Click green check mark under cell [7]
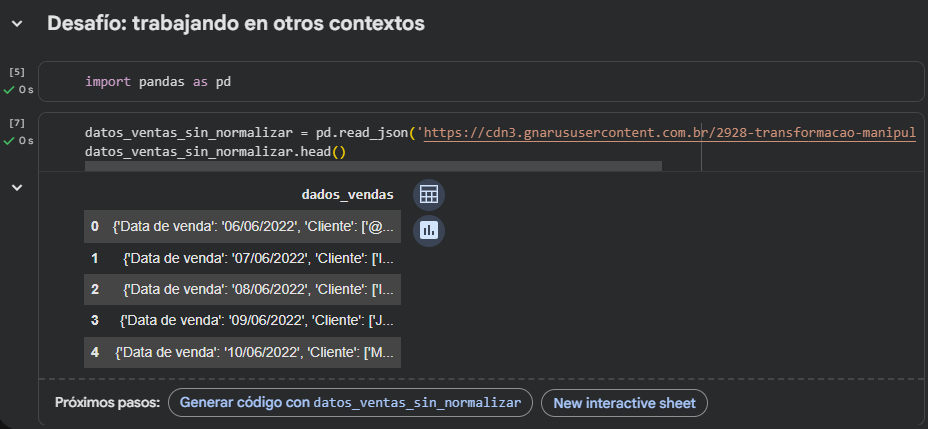Screen dimensions: 928x429 point(10,141)
